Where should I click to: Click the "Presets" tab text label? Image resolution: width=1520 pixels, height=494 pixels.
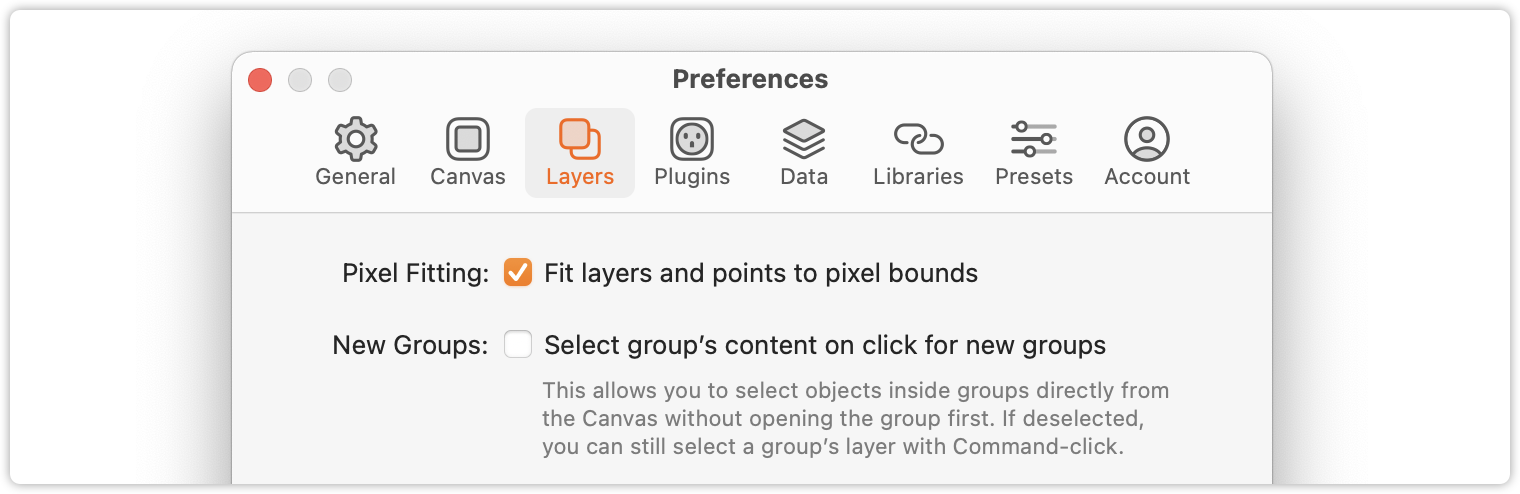coord(1034,177)
